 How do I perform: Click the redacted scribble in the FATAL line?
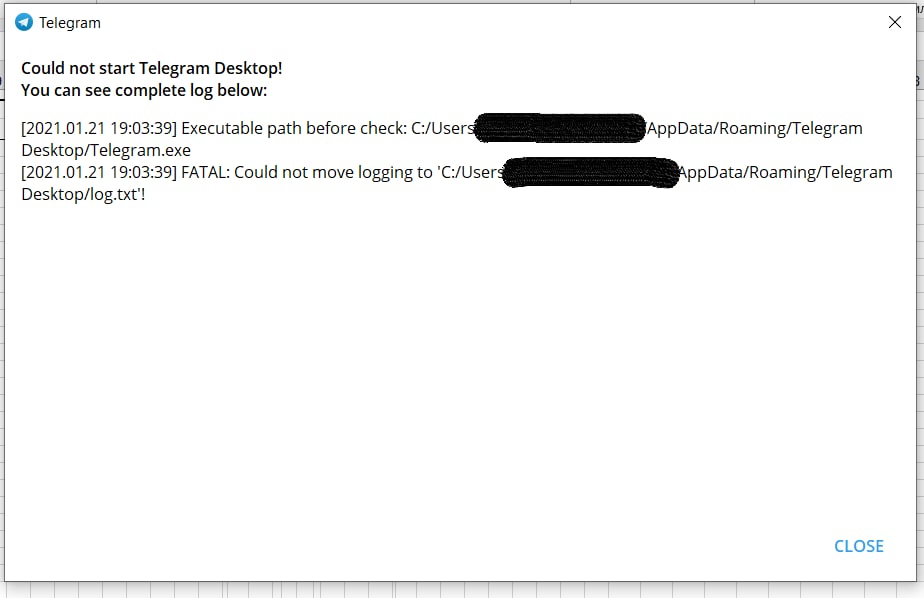(591, 172)
